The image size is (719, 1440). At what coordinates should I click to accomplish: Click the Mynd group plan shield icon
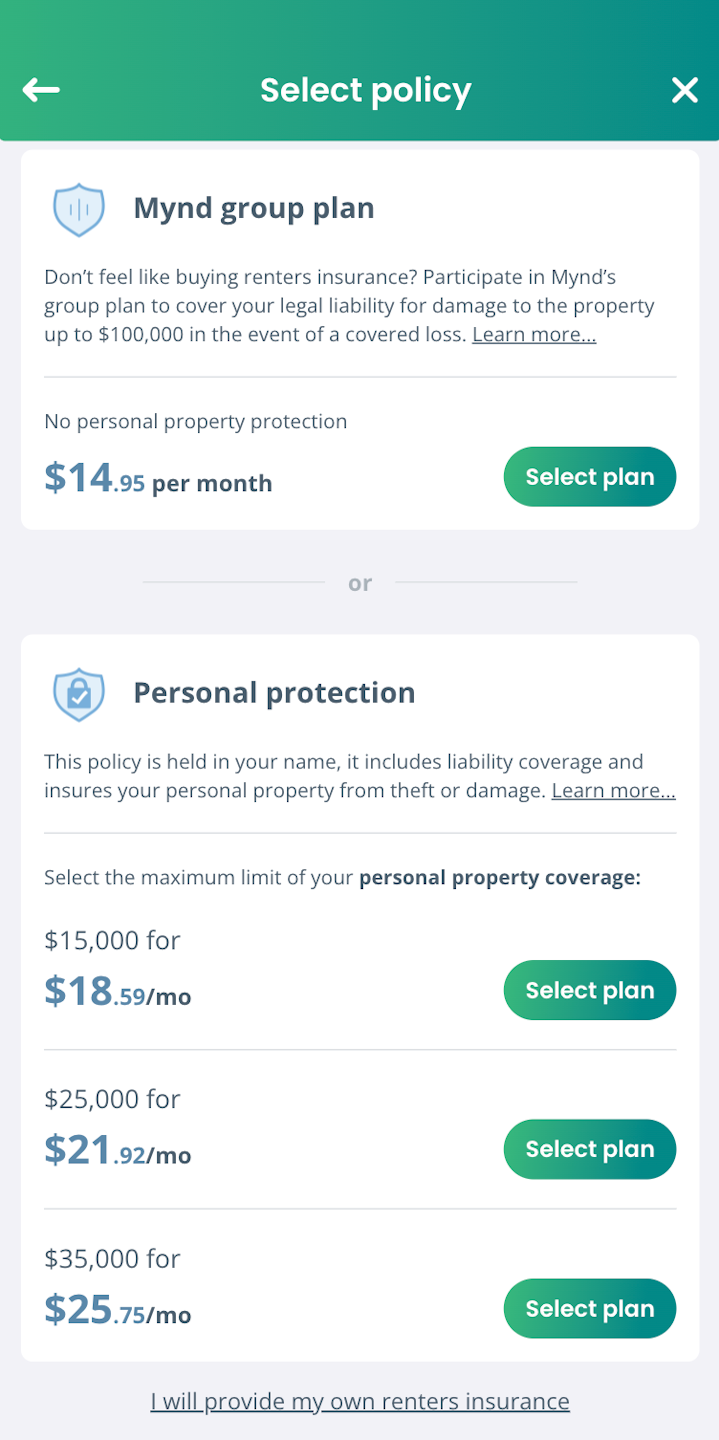tap(79, 209)
